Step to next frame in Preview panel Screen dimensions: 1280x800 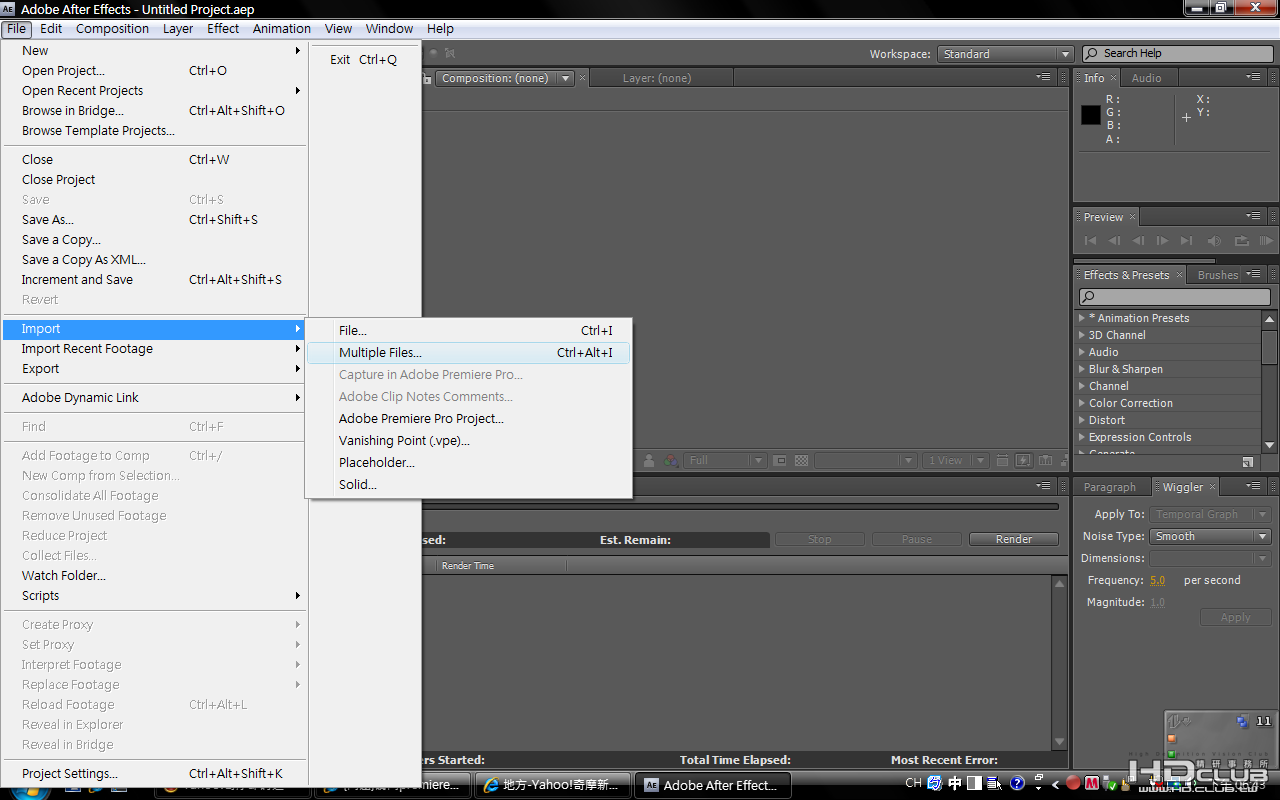point(1162,241)
